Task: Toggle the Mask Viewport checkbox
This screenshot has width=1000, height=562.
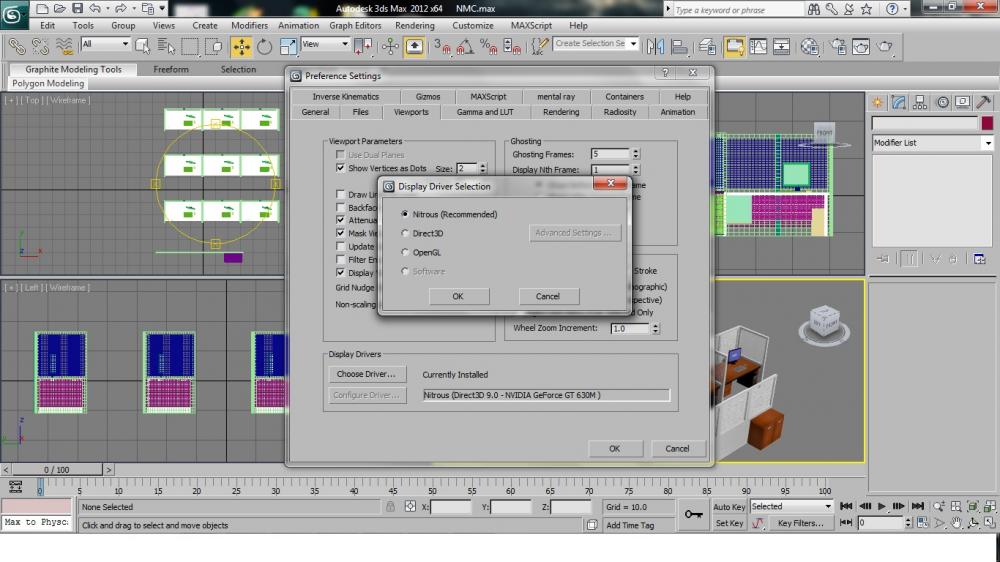Action: tap(340, 233)
